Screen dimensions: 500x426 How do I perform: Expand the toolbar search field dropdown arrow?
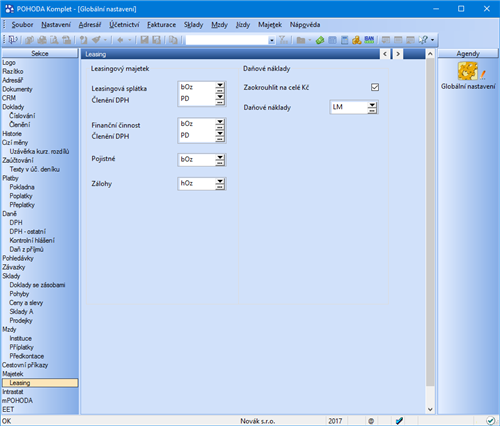pyautogui.click(x=272, y=40)
